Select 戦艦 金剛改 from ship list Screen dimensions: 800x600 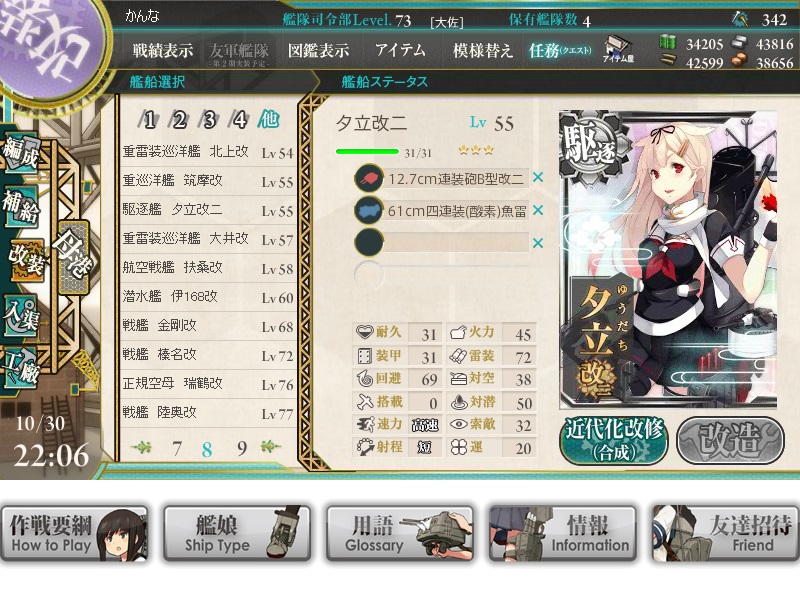coord(207,326)
